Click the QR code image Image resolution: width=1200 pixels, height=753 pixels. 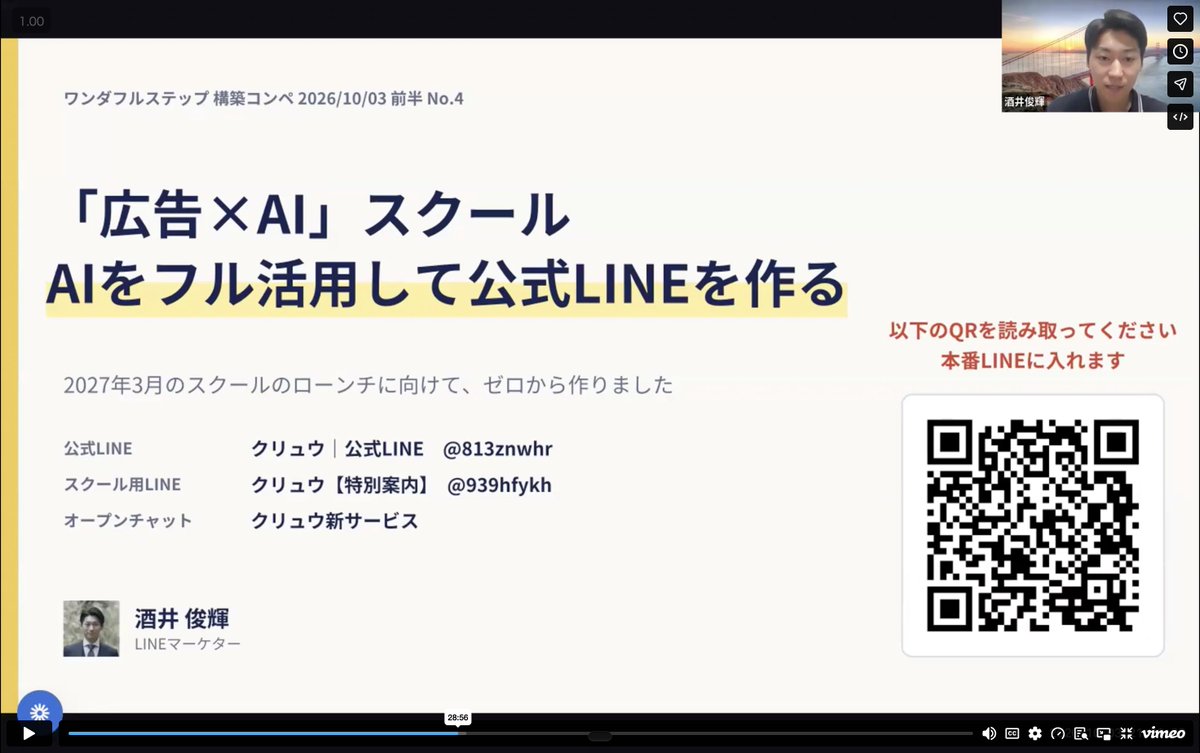[1033, 525]
